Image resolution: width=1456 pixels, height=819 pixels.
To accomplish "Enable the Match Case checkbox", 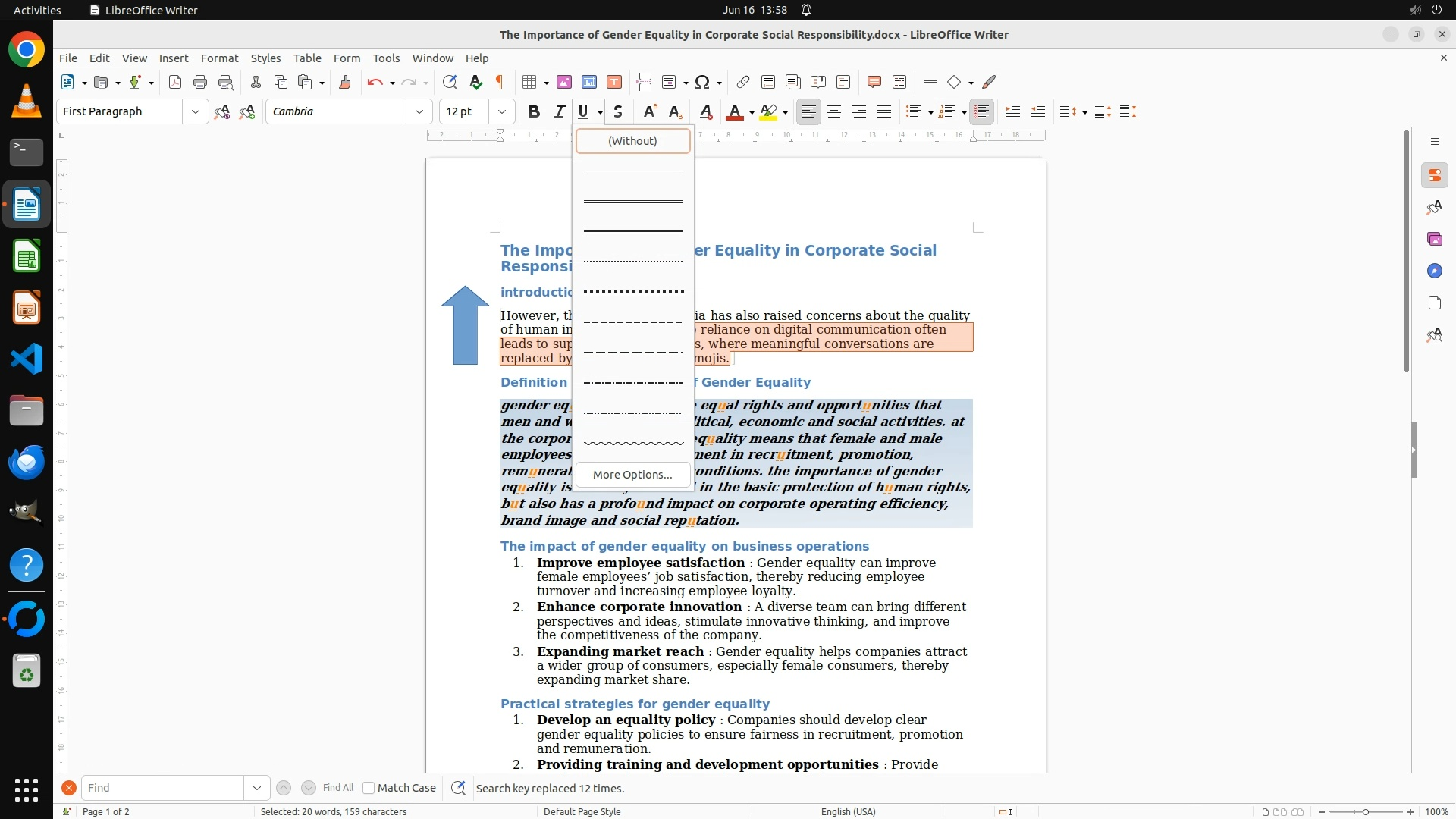I will point(369,788).
